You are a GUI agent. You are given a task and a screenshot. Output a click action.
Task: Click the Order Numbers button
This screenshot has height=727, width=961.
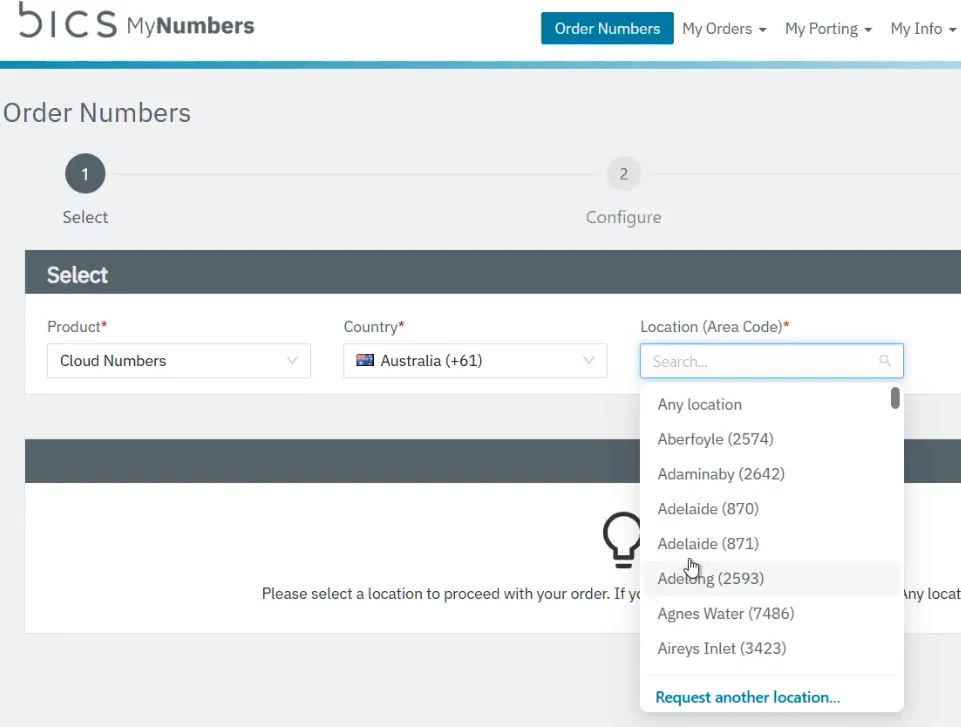tap(607, 29)
